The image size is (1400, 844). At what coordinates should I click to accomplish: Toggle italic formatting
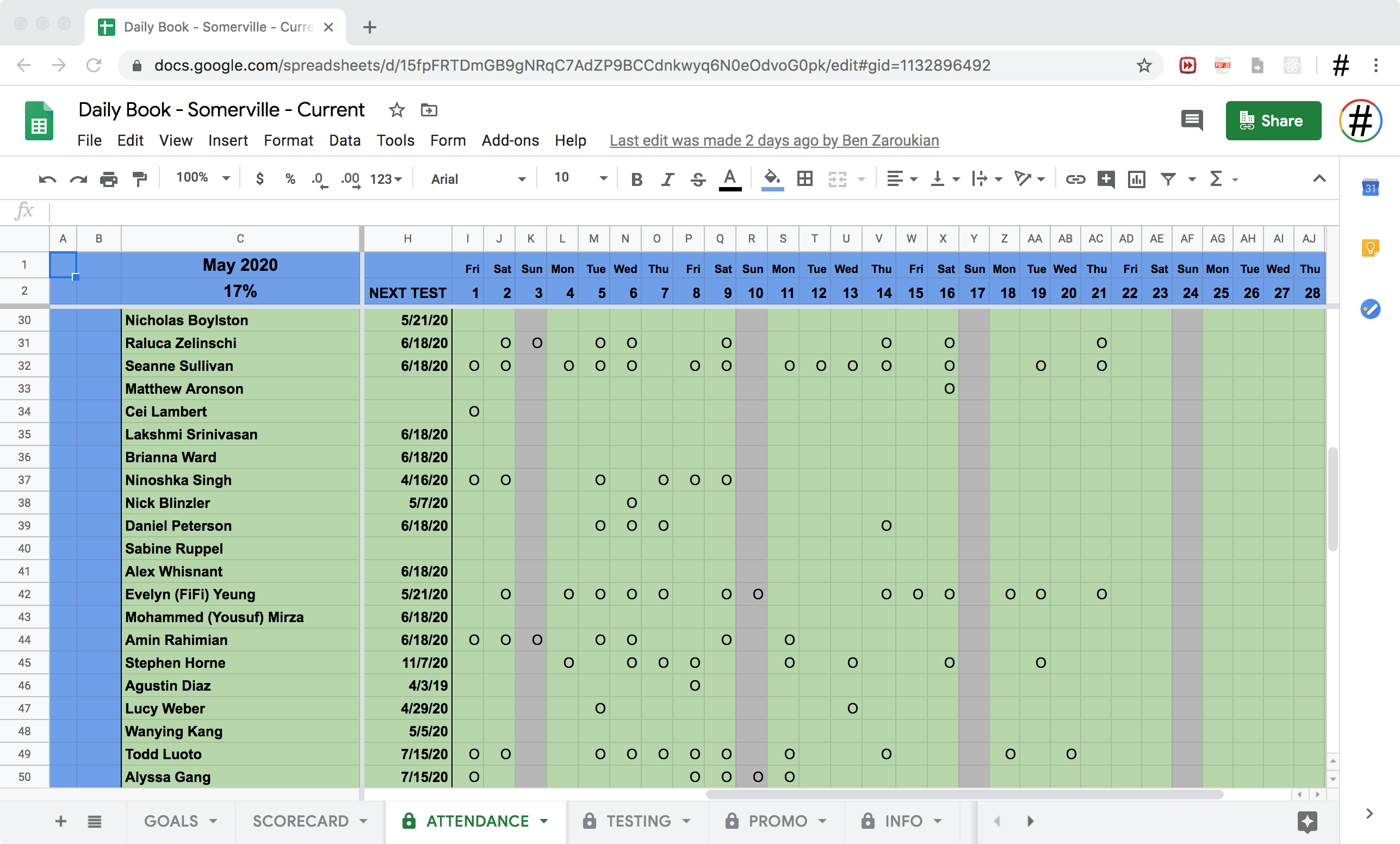pos(667,179)
